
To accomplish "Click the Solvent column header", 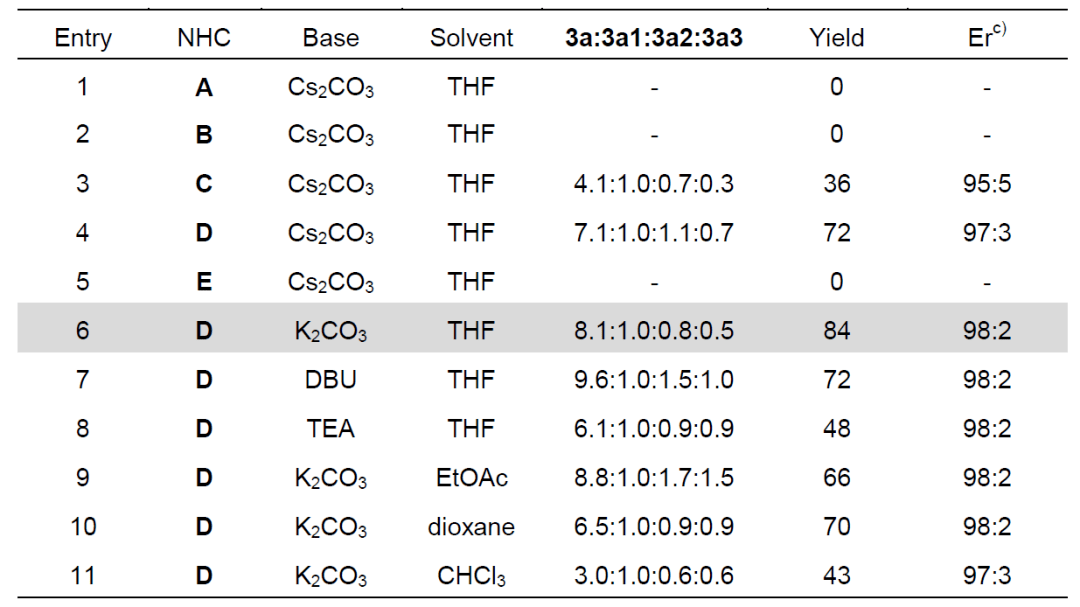I will coord(471,39).
